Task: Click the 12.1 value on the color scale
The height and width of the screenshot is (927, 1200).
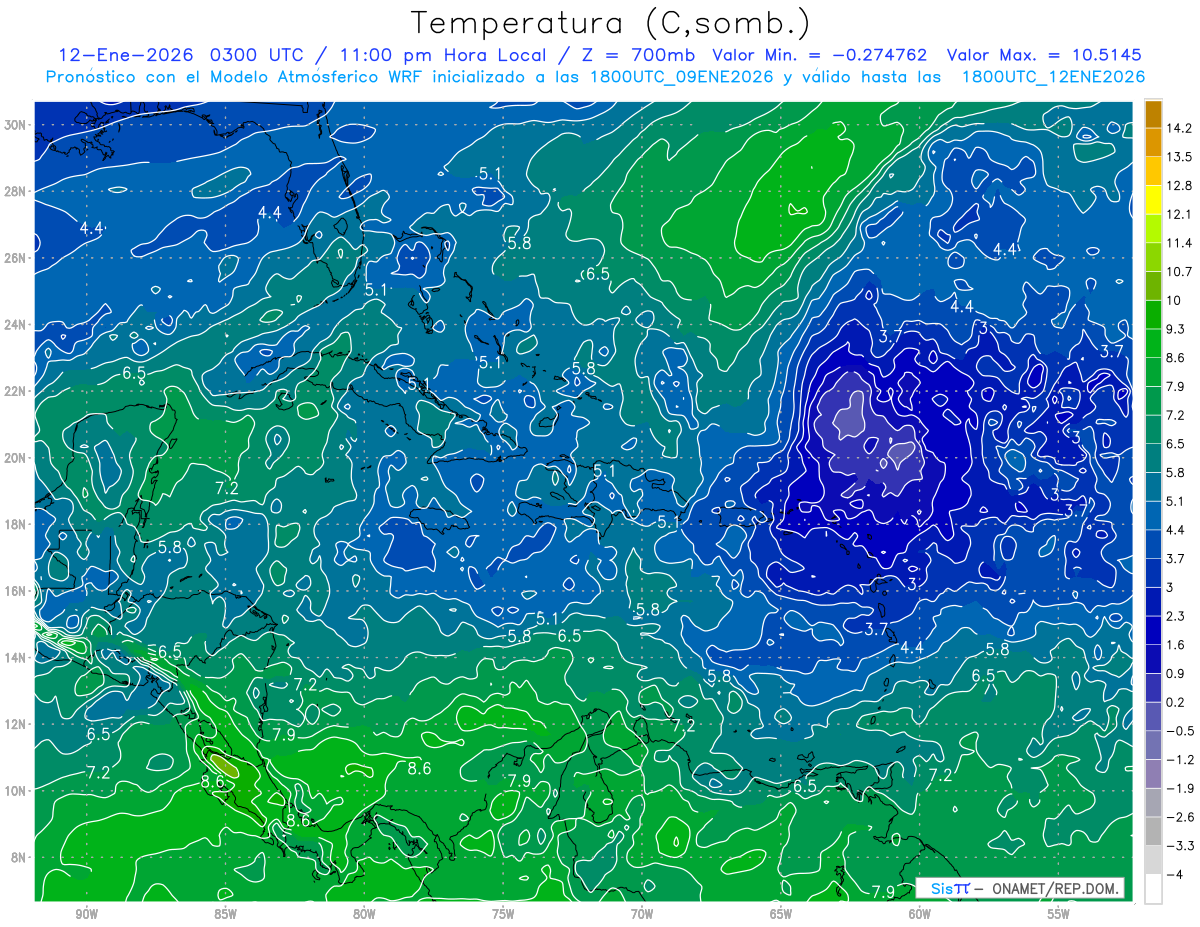Action: click(x=1178, y=214)
